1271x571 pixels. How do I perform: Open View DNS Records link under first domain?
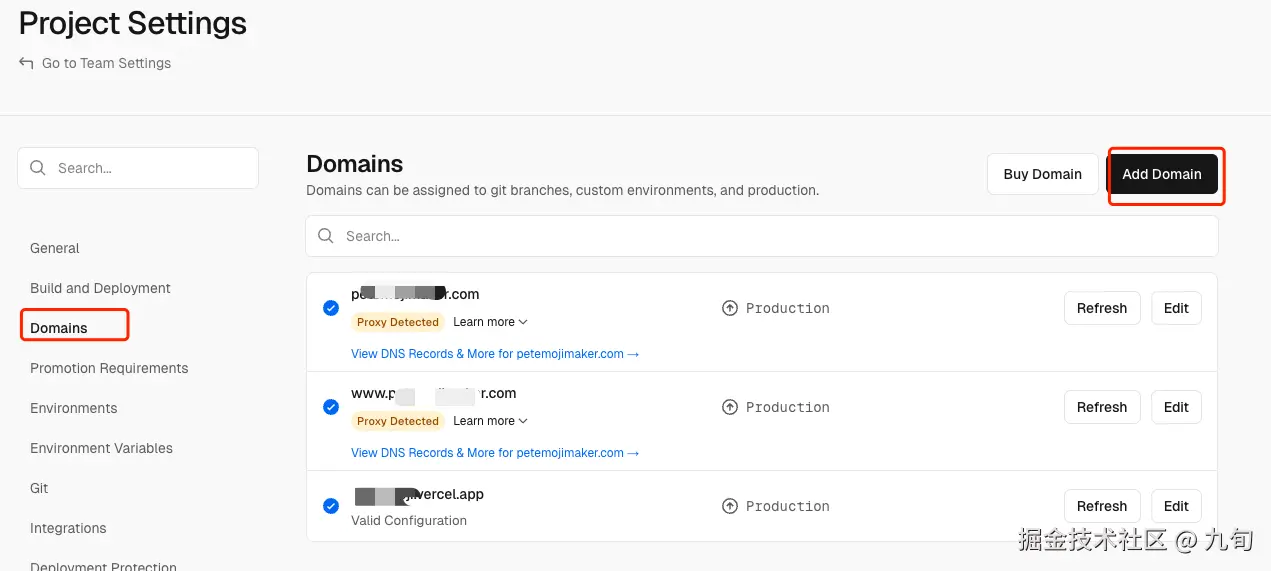click(x=494, y=354)
